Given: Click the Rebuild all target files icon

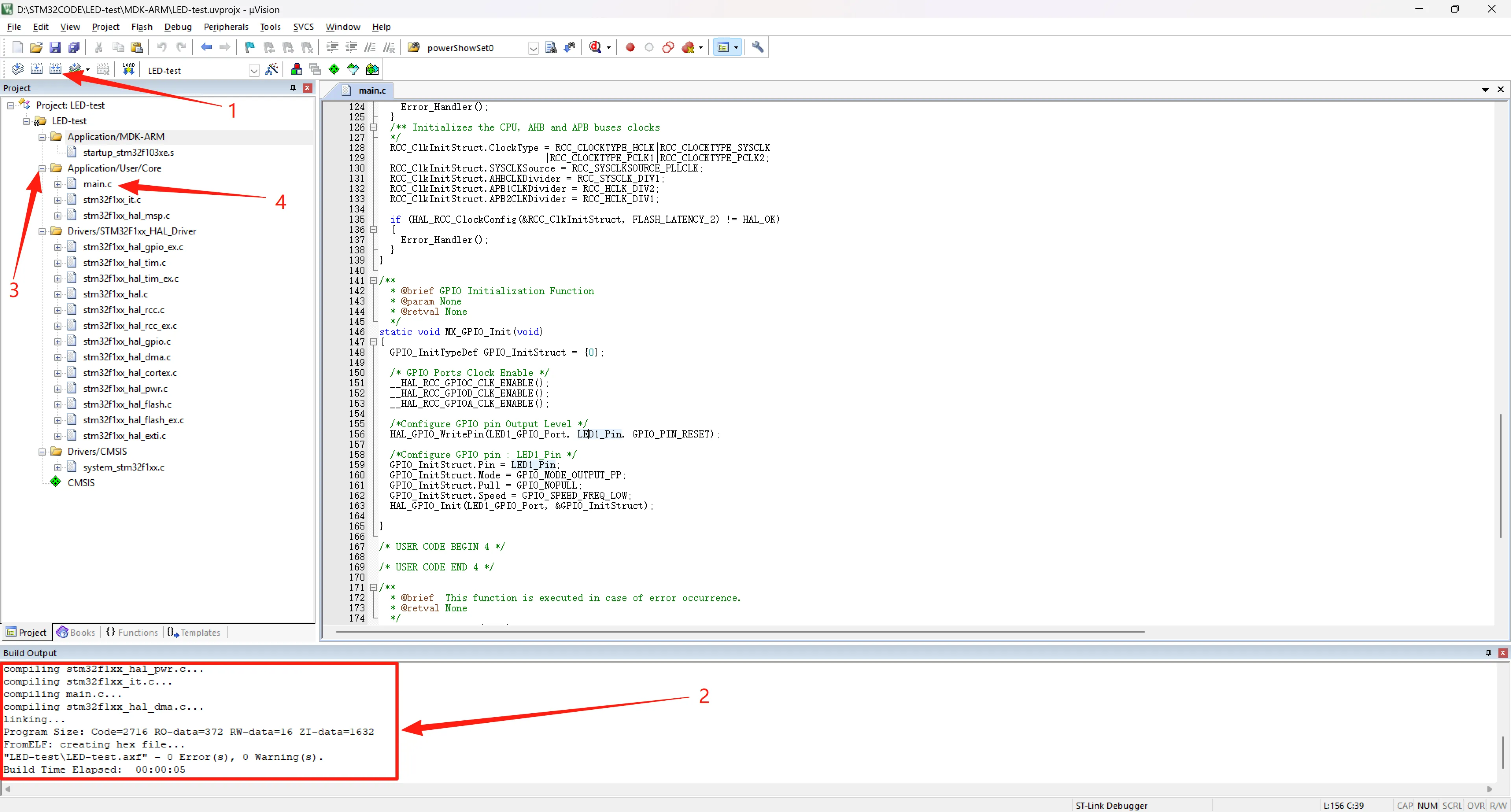Looking at the screenshot, I should [x=55, y=69].
